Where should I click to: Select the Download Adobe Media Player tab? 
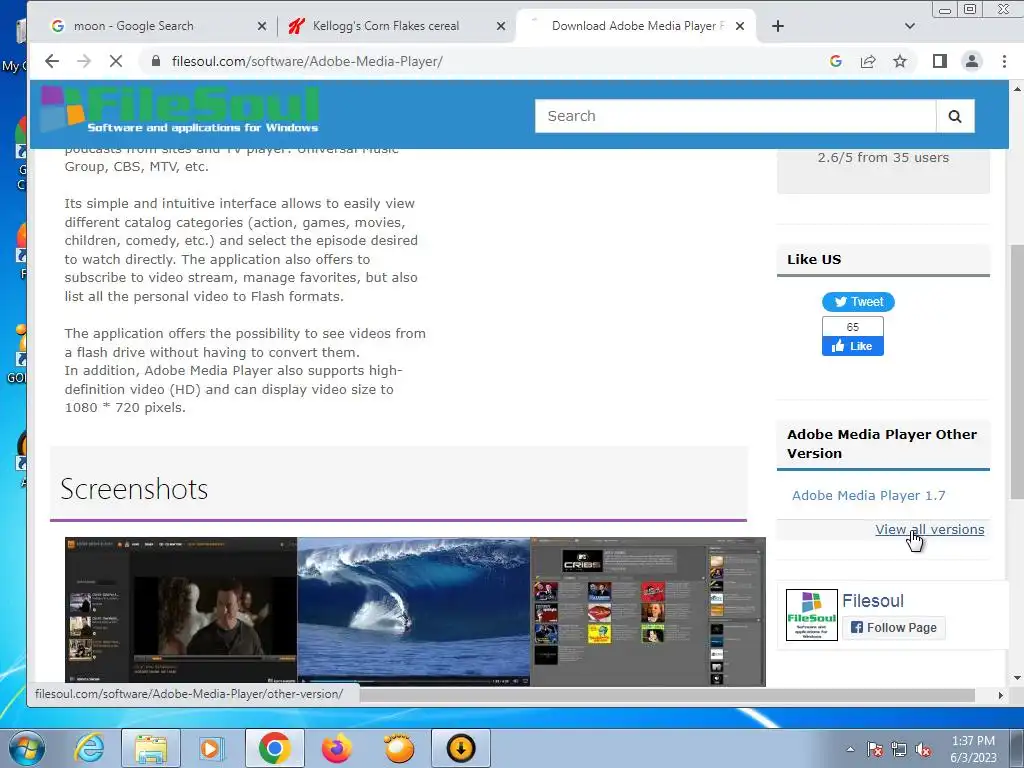click(638, 26)
